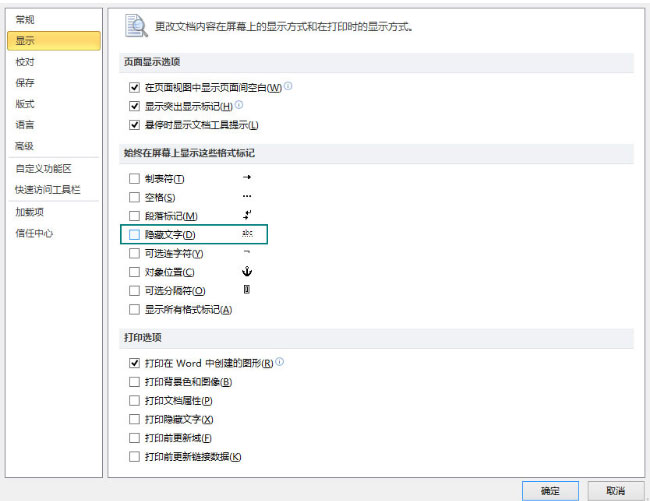Tick the 打印隐藏文字 checkbox
Viewport: 650px width, 501px height.
pos(135,420)
